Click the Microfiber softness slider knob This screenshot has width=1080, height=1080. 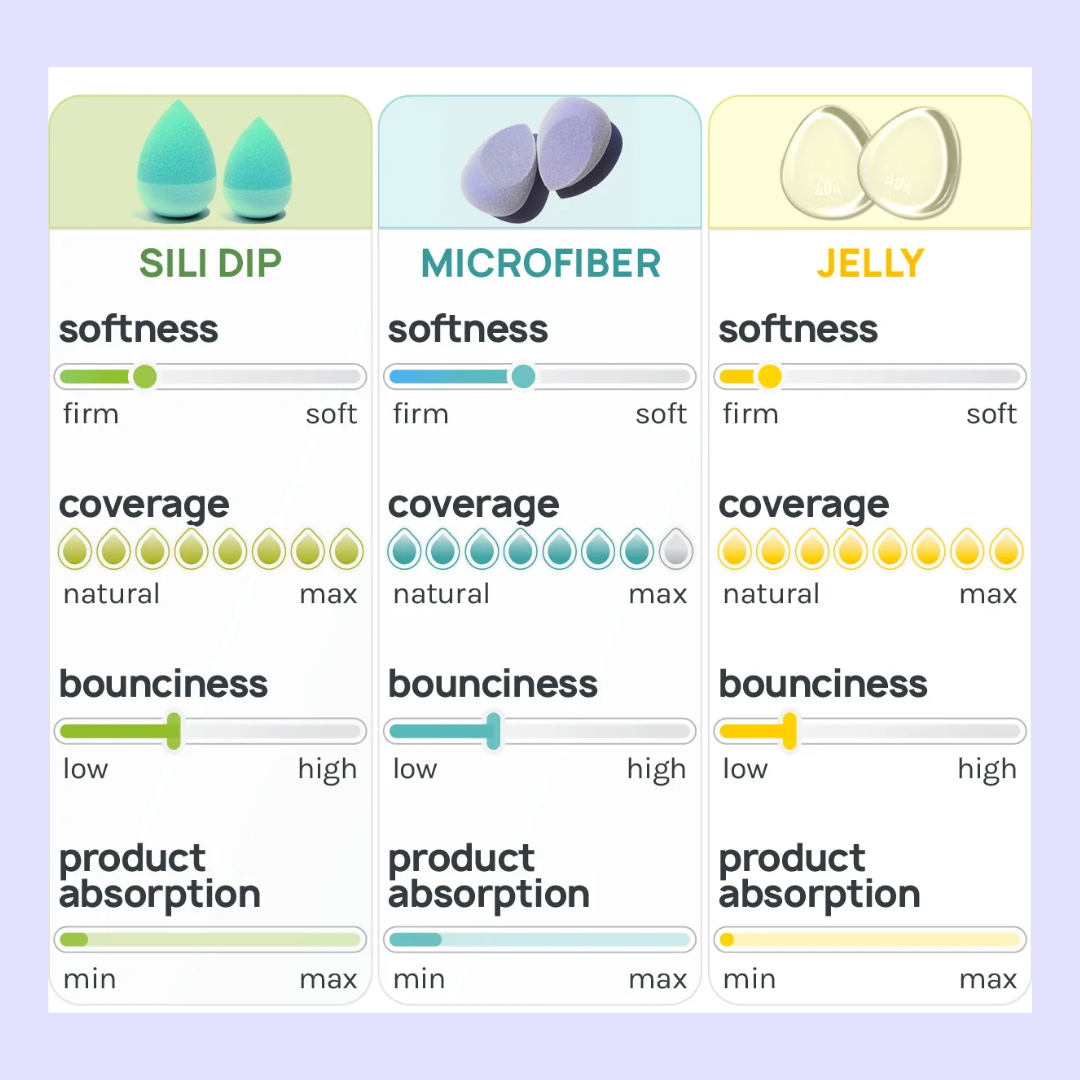click(523, 377)
